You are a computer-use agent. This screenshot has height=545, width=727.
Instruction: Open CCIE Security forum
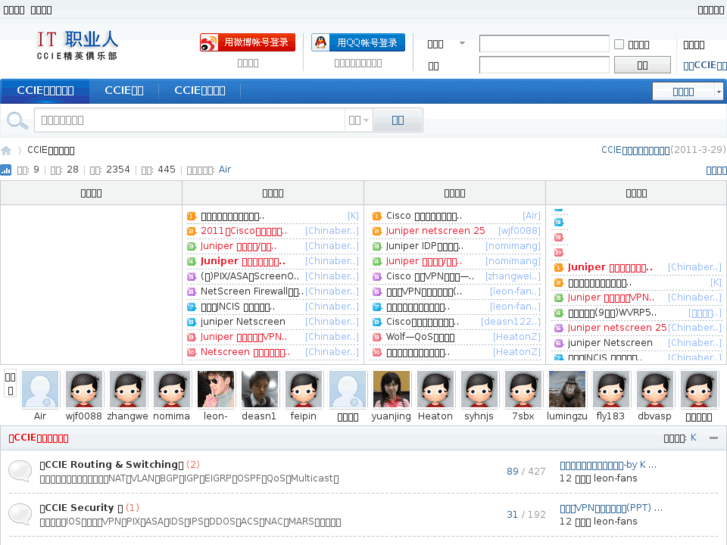tap(81, 507)
